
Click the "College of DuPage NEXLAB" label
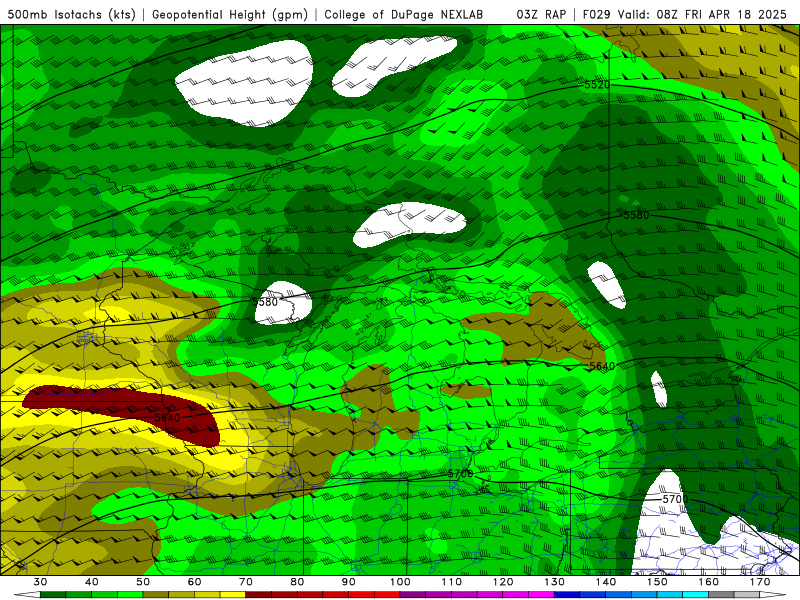[x=404, y=14]
